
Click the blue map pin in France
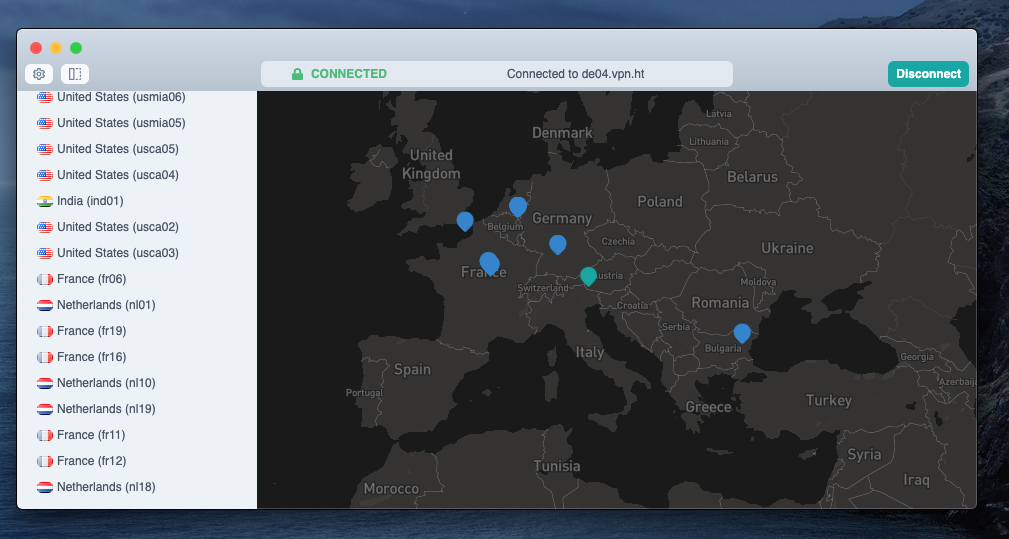[x=489, y=262]
